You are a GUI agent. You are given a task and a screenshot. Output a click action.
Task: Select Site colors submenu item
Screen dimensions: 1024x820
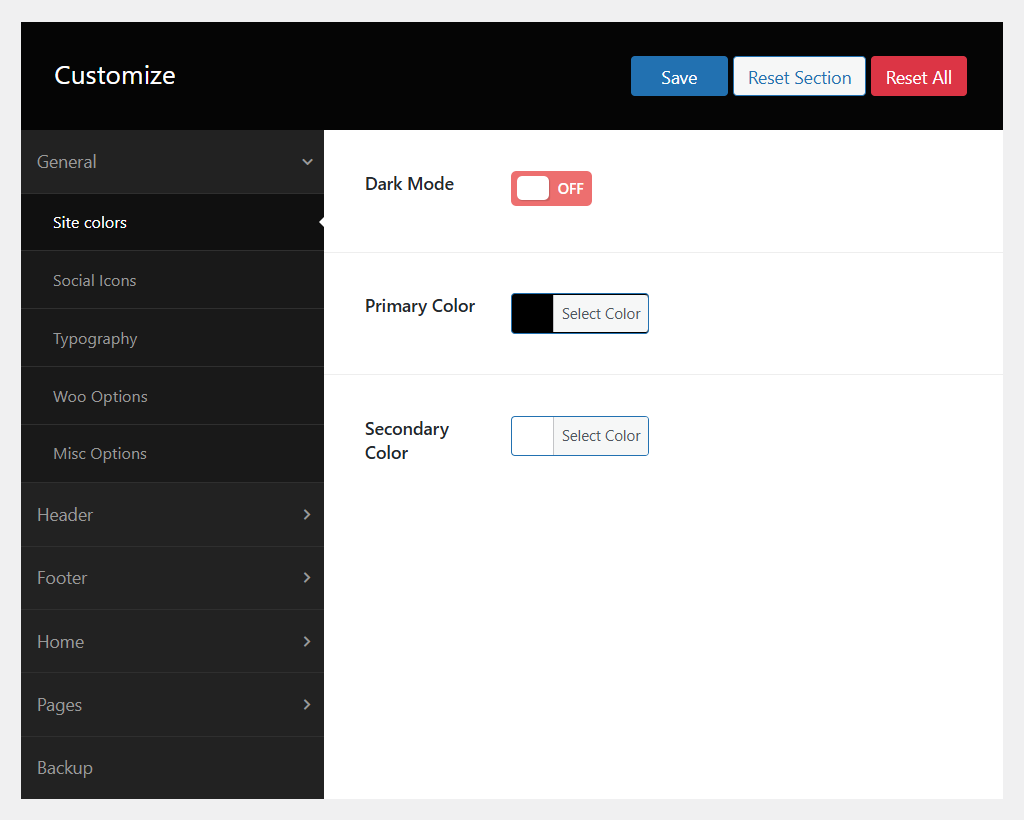click(x=90, y=223)
